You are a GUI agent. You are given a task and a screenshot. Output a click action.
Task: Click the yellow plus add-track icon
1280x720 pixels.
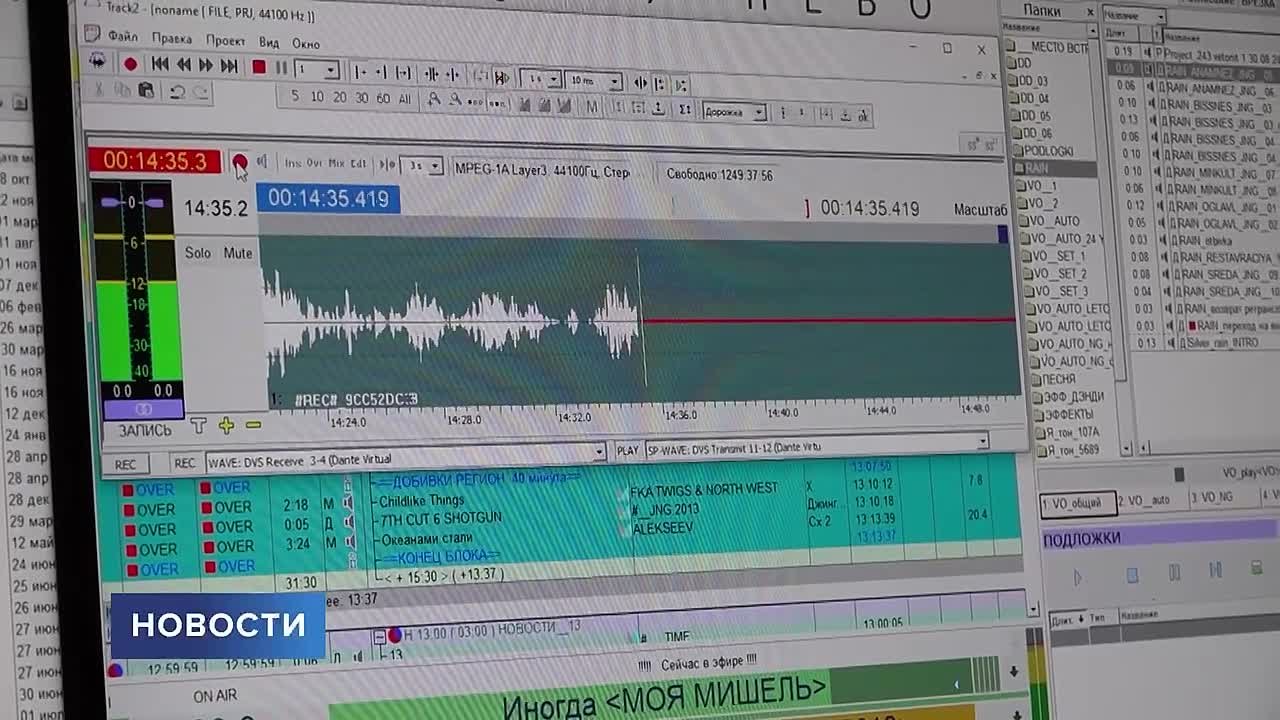coord(226,426)
